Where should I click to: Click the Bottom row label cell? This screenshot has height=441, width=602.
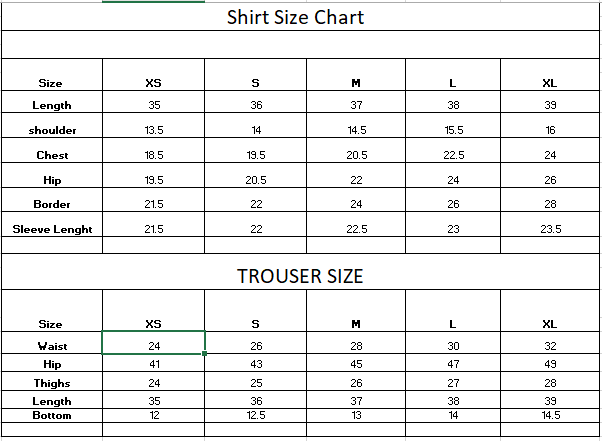[x=52, y=415]
